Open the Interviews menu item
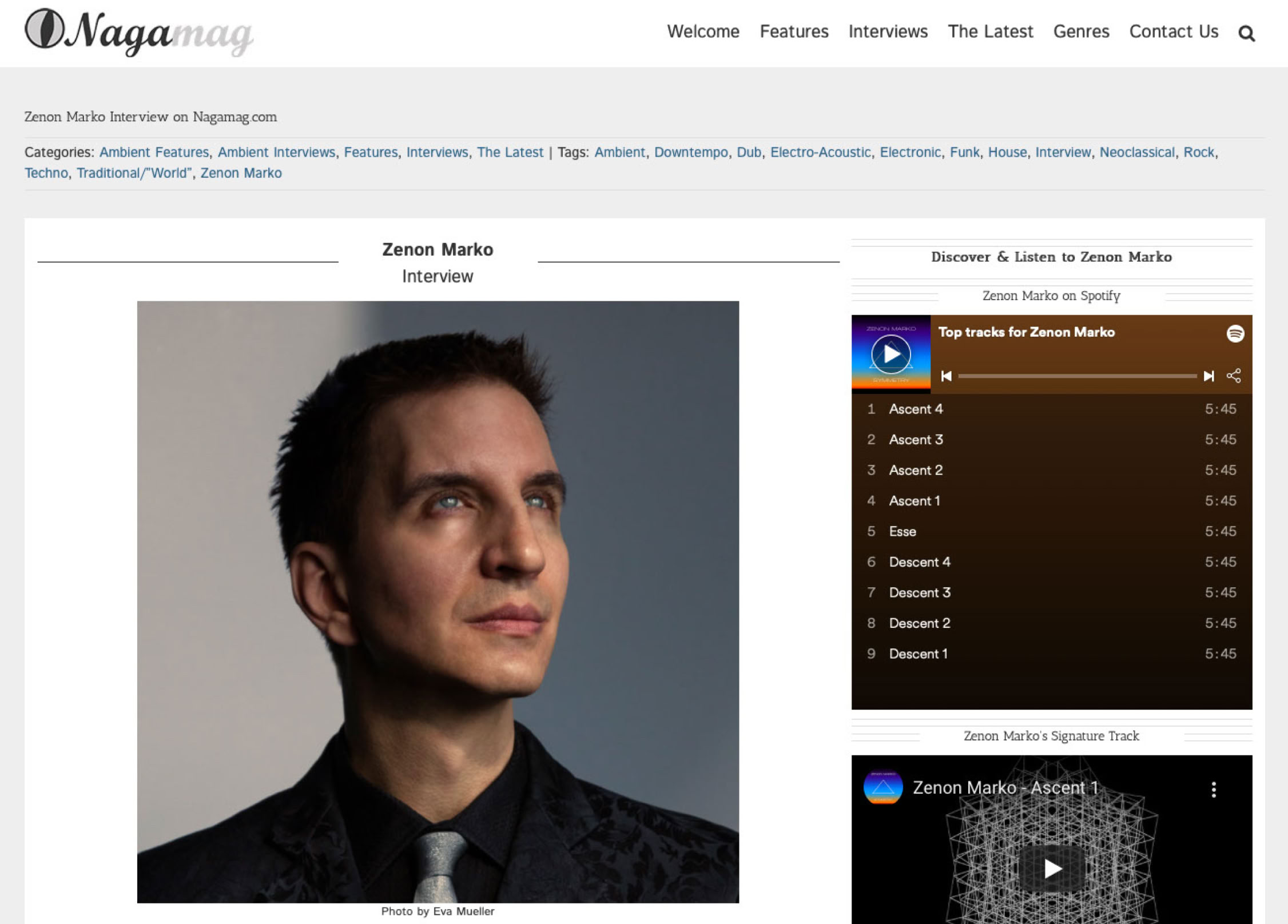Image resolution: width=1288 pixels, height=924 pixels. pyautogui.click(x=888, y=31)
